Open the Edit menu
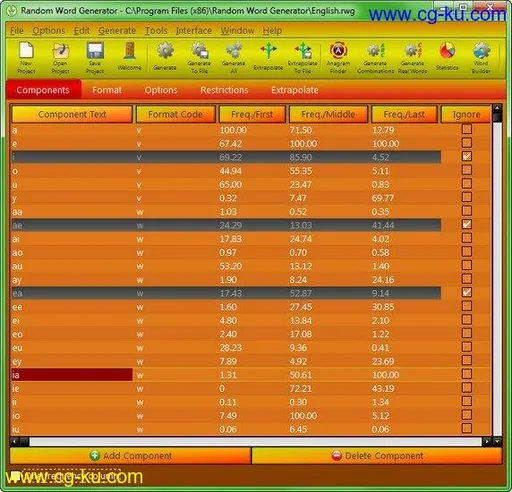The height and width of the screenshot is (492, 512). pyautogui.click(x=82, y=31)
